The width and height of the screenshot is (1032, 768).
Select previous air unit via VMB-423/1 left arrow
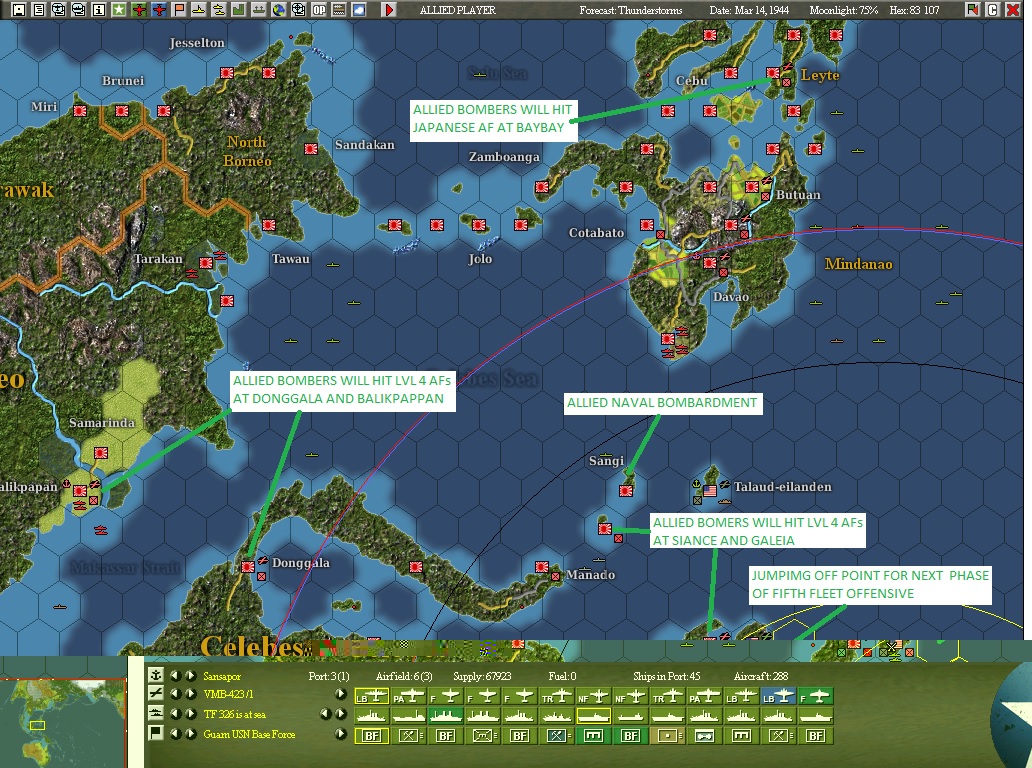click(175, 694)
